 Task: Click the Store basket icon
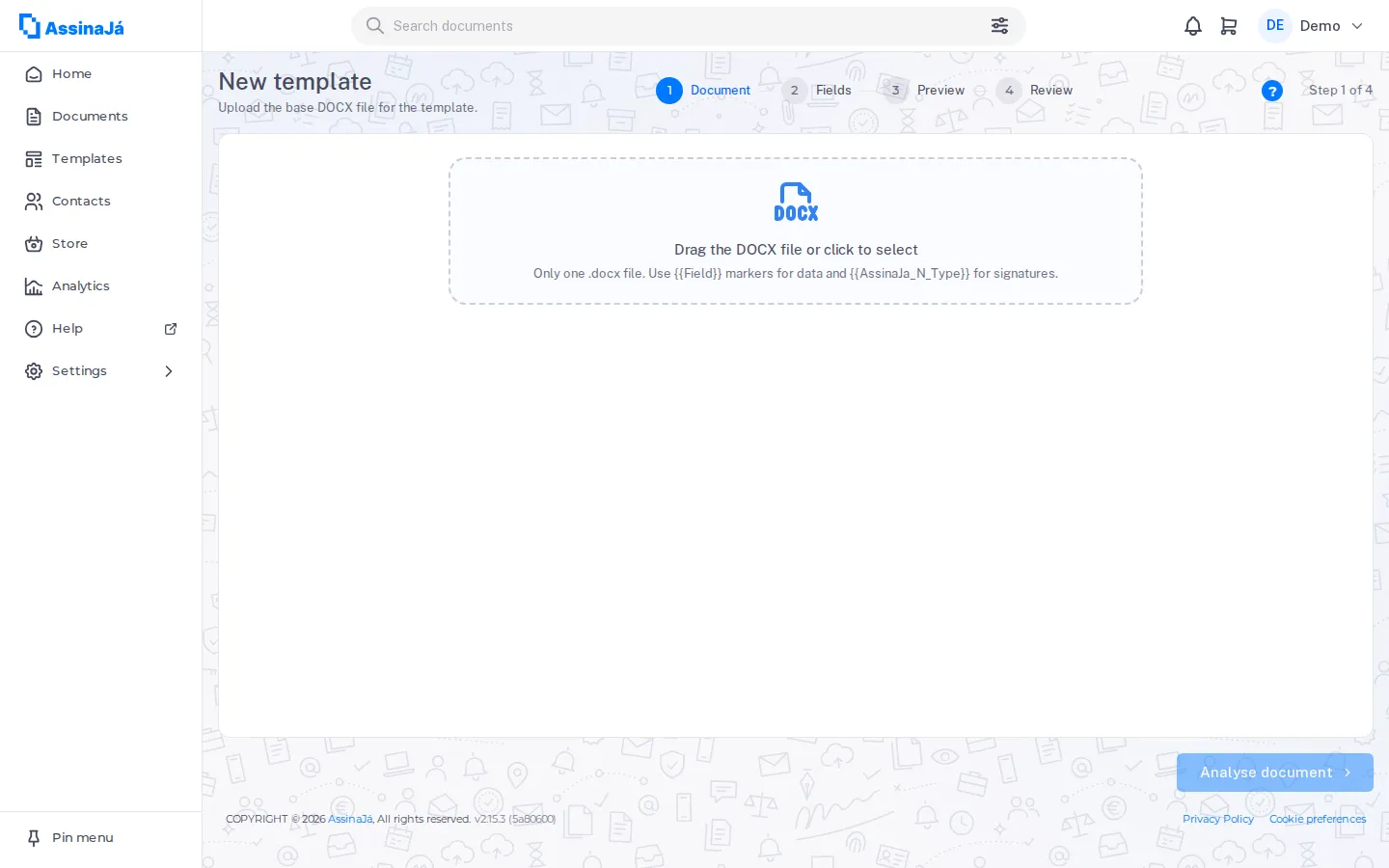click(x=34, y=244)
